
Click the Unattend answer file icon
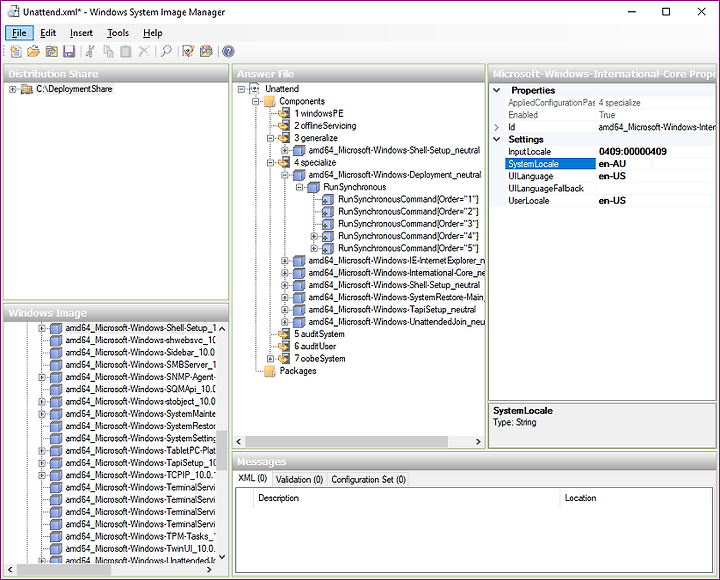point(255,89)
